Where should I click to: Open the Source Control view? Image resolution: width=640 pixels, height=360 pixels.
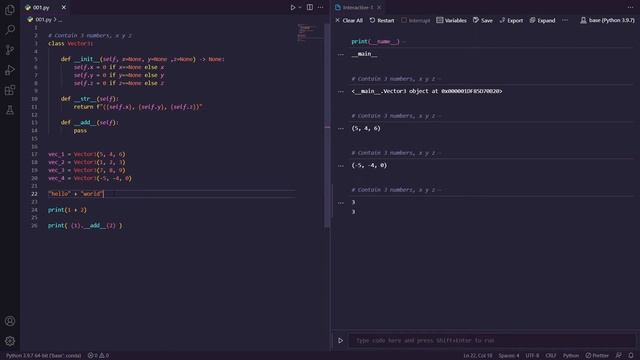tap(10, 50)
